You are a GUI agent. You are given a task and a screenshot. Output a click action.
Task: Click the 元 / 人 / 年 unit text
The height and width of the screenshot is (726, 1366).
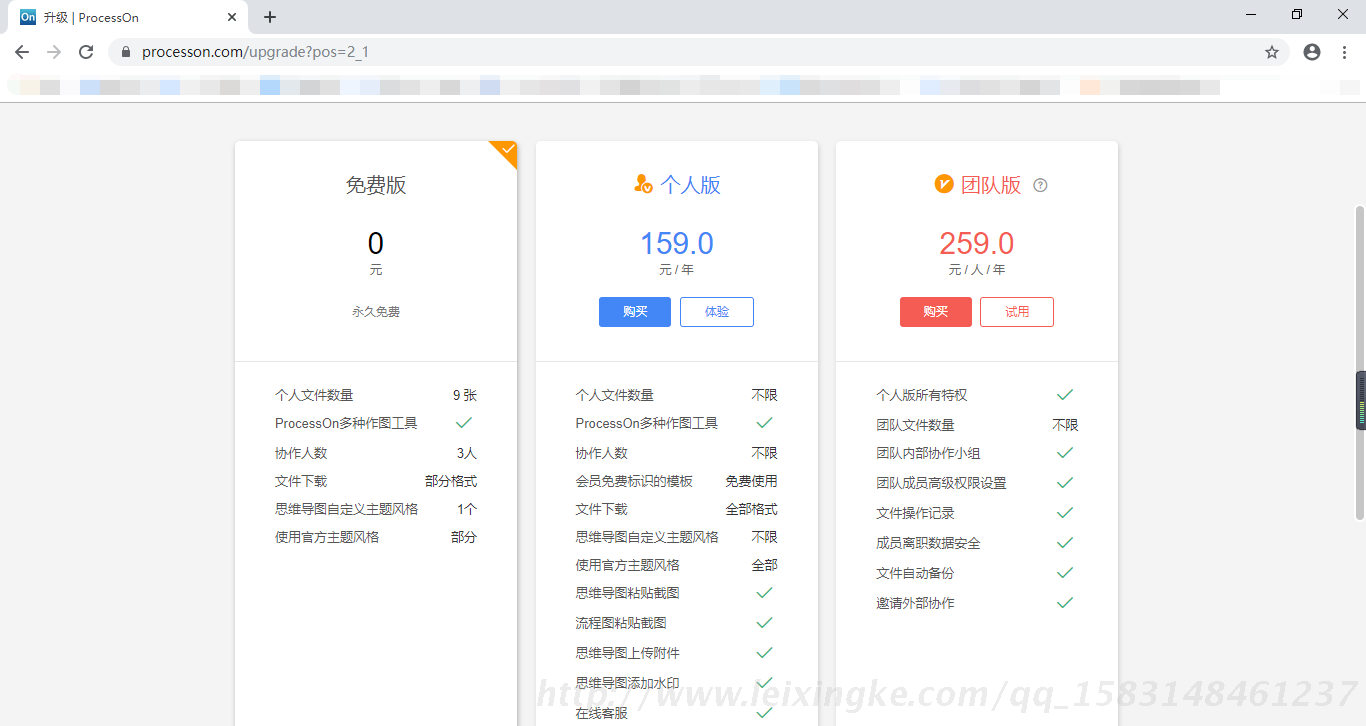click(x=977, y=270)
